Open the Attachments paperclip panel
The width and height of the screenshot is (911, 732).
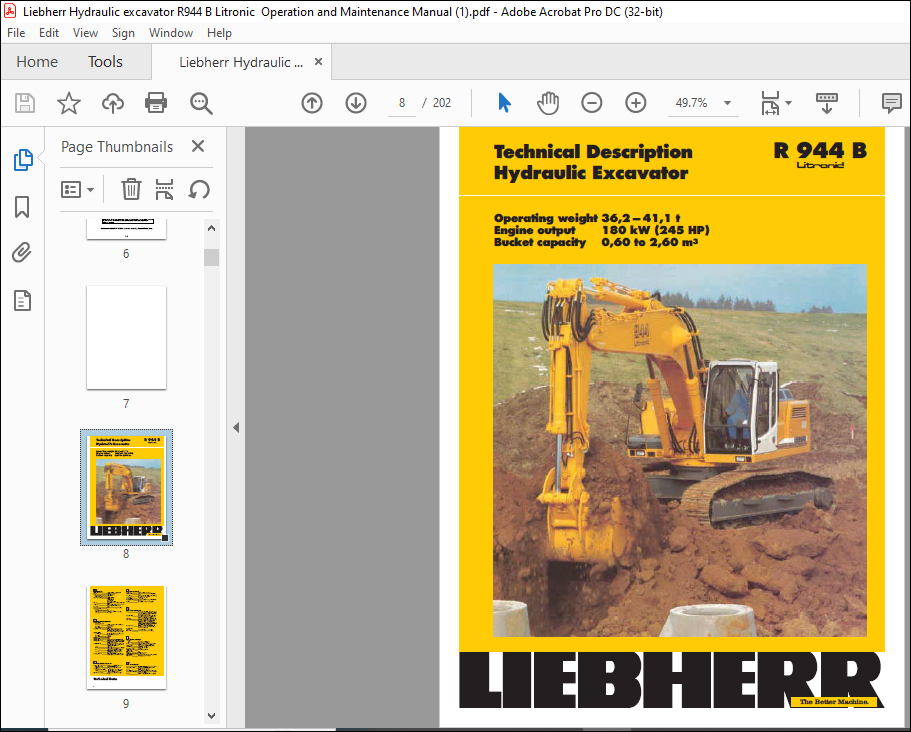(22, 253)
